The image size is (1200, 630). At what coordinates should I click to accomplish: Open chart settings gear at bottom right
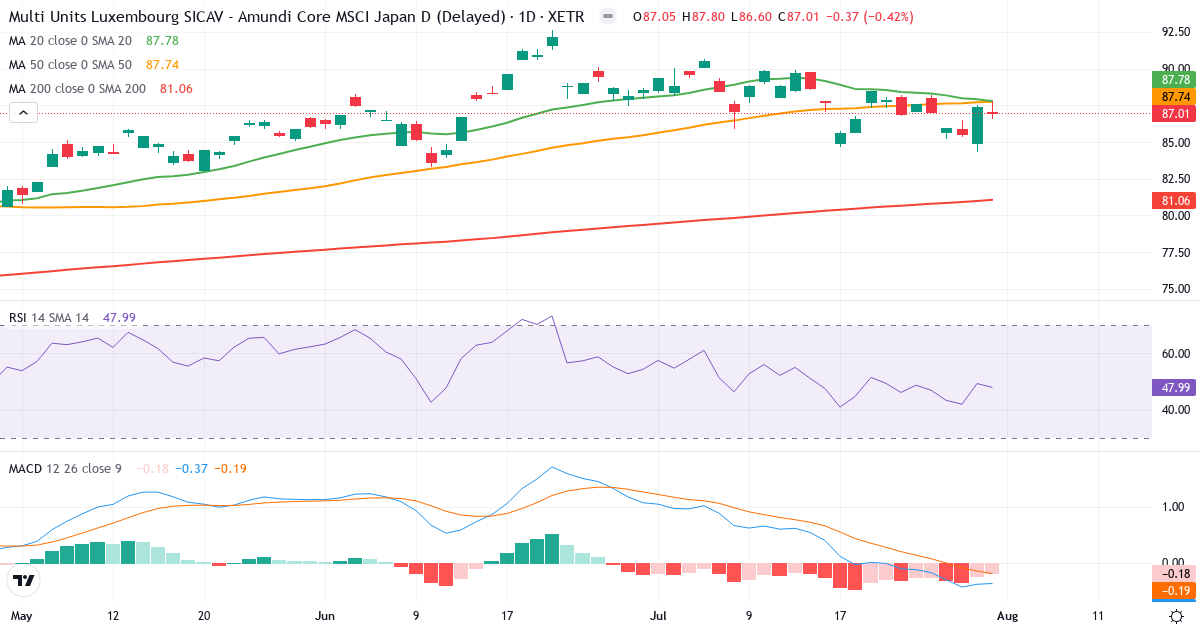tap(1176, 616)
